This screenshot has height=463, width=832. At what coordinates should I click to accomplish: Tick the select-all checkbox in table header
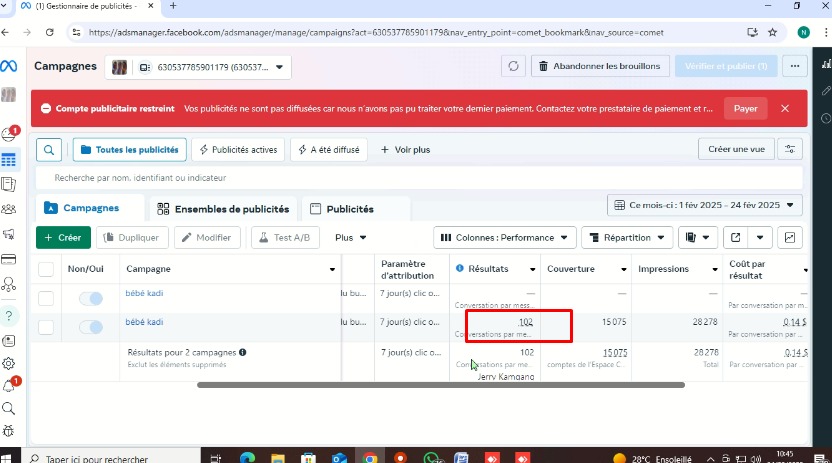coord(46,269)
